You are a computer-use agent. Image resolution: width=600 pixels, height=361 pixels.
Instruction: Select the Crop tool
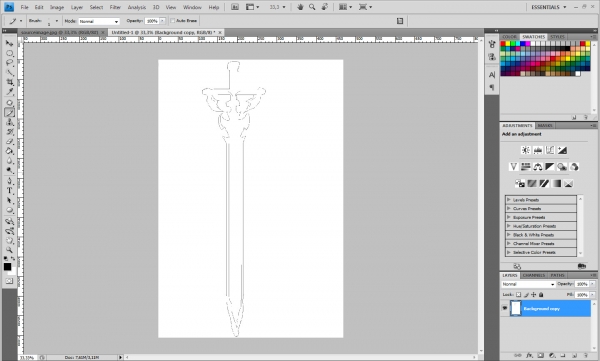(x=10, y=82)
